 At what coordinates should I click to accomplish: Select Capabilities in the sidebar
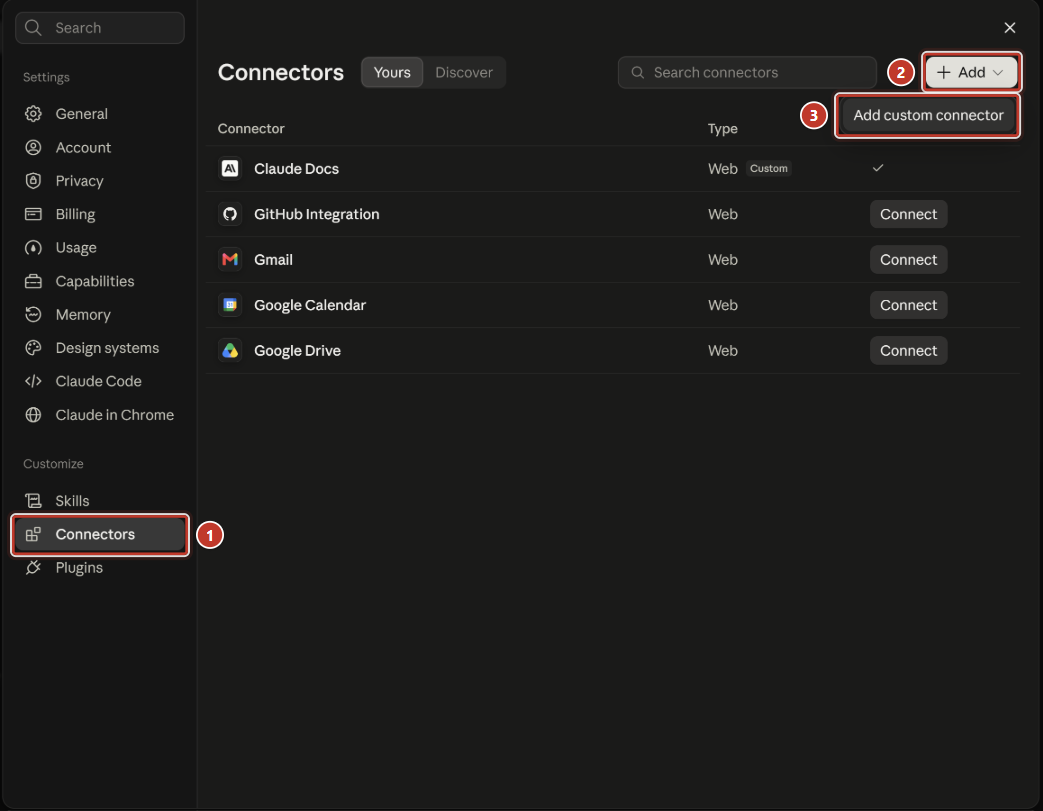pyautogui.click(x=100, y=281)
